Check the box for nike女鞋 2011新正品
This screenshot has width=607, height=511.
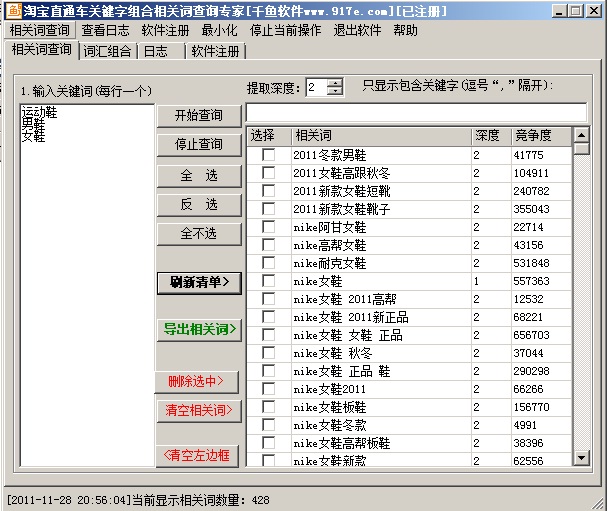268,317
